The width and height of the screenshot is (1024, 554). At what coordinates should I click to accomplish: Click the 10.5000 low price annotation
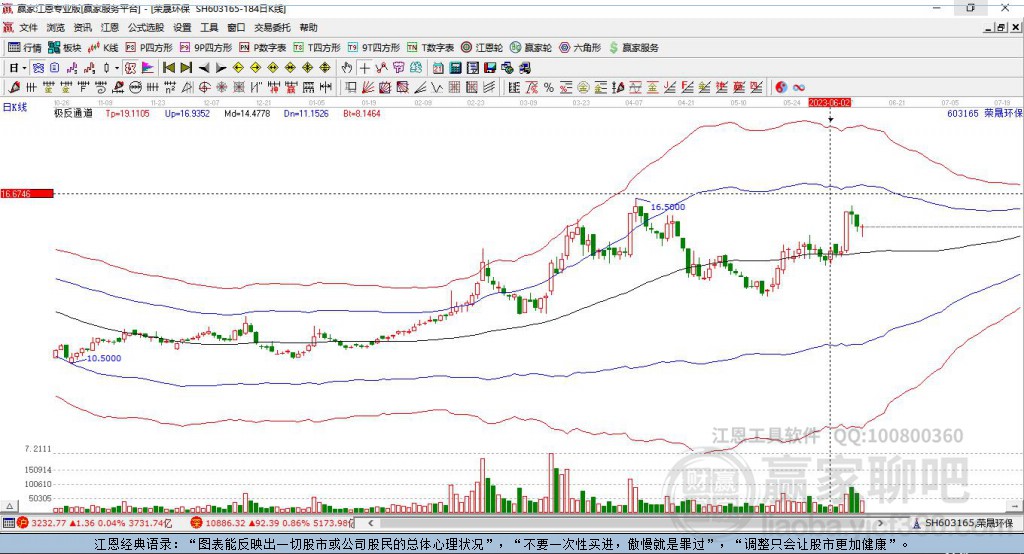[x=104, y=358]
